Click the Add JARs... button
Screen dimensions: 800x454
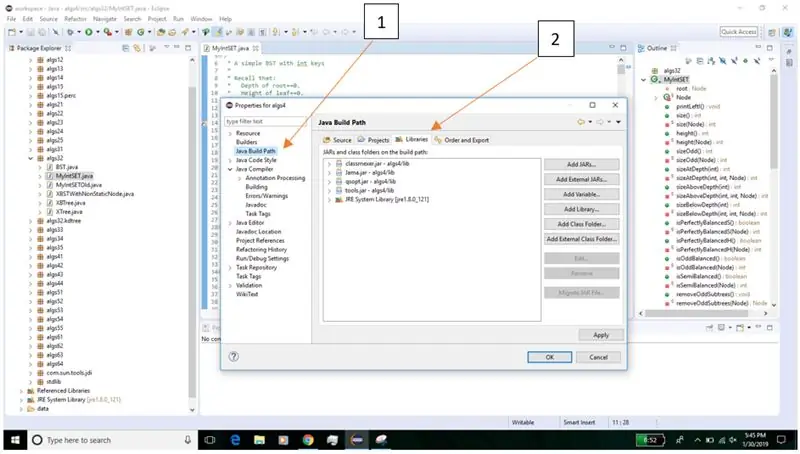tap(582, 164)
